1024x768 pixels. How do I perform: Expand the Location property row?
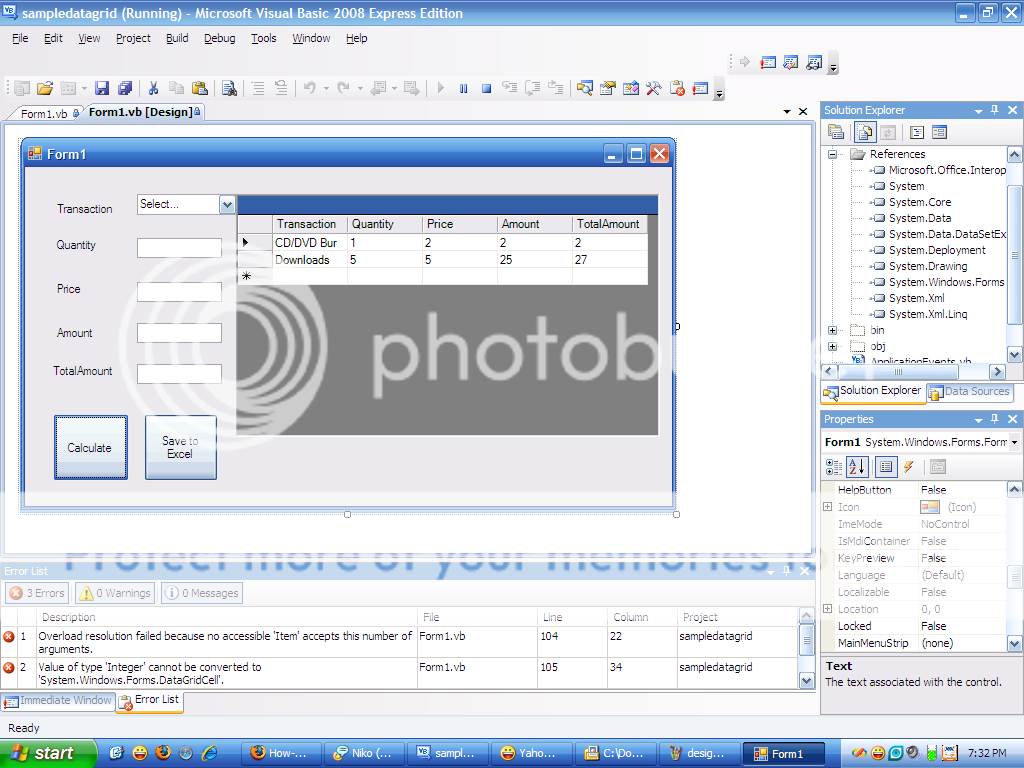[827, 609]
